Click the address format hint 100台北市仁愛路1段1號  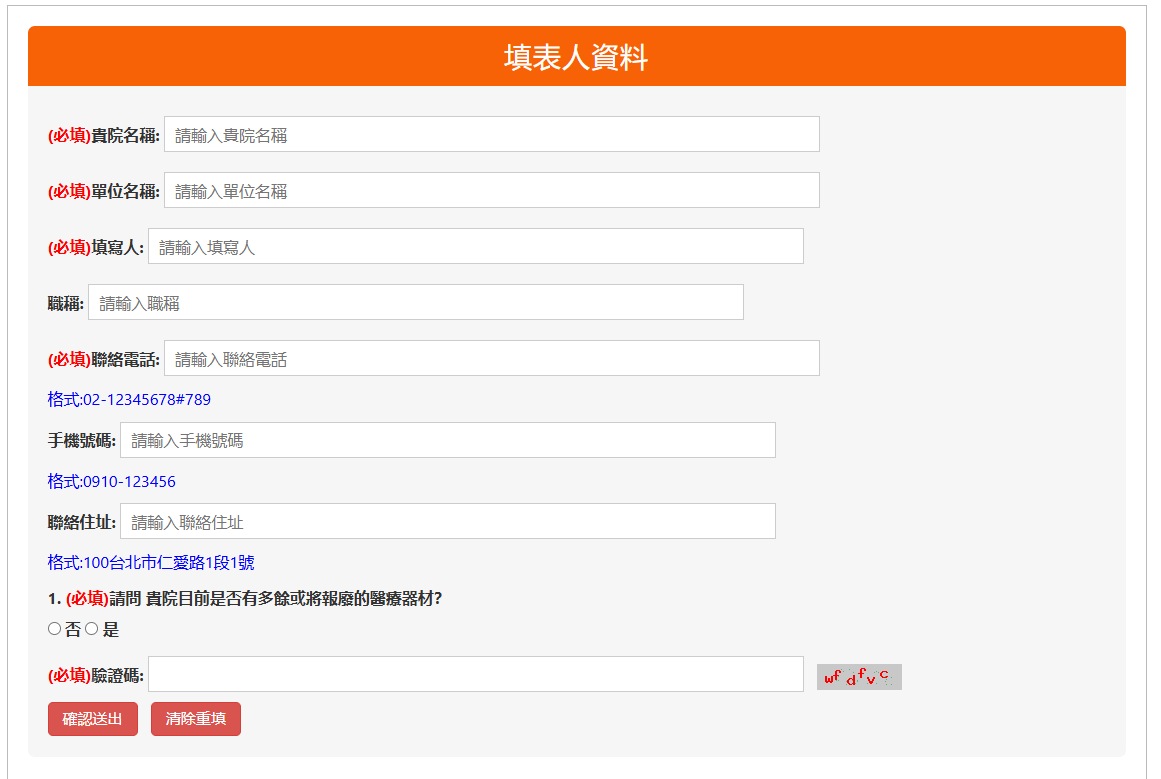pyautogui.click(x=150, y=563)
